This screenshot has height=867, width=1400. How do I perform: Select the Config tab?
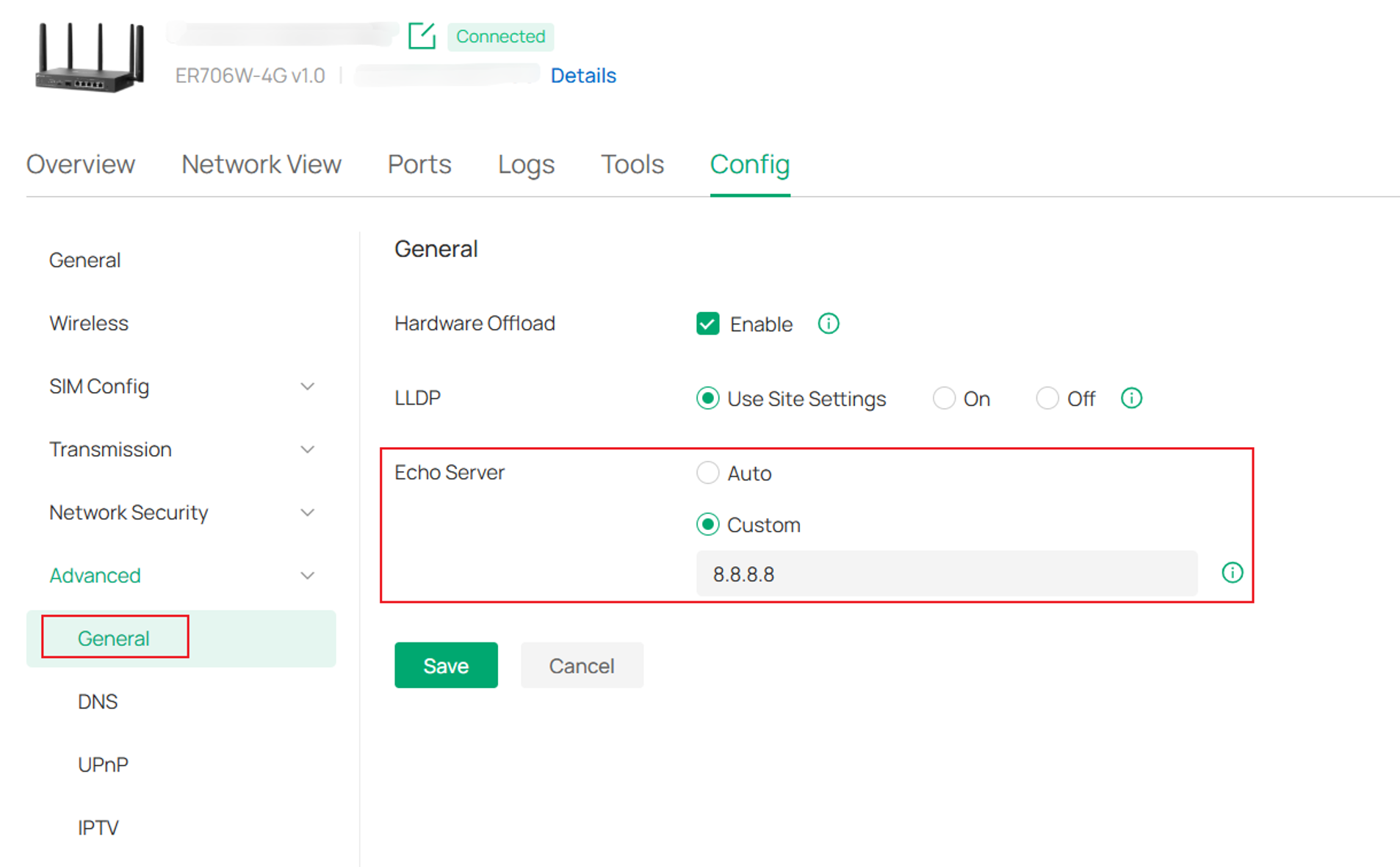750,164
